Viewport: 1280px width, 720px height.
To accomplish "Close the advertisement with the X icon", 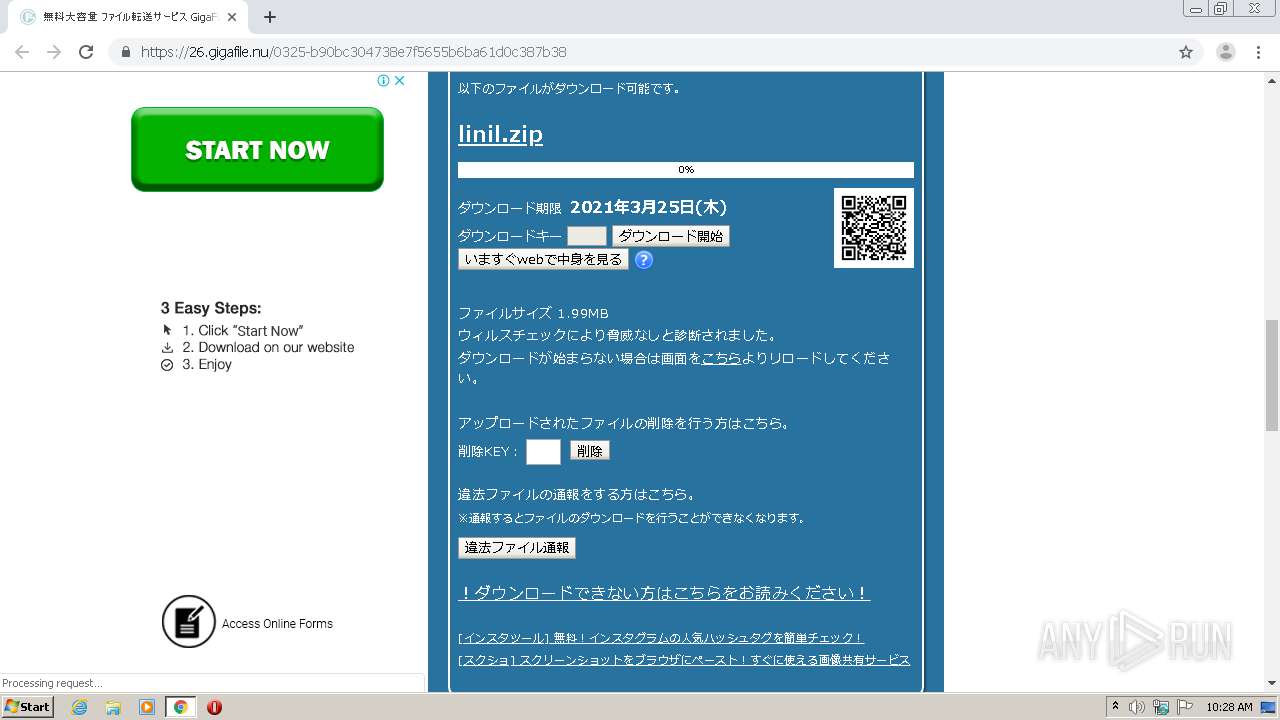I will tap(399, 80).
